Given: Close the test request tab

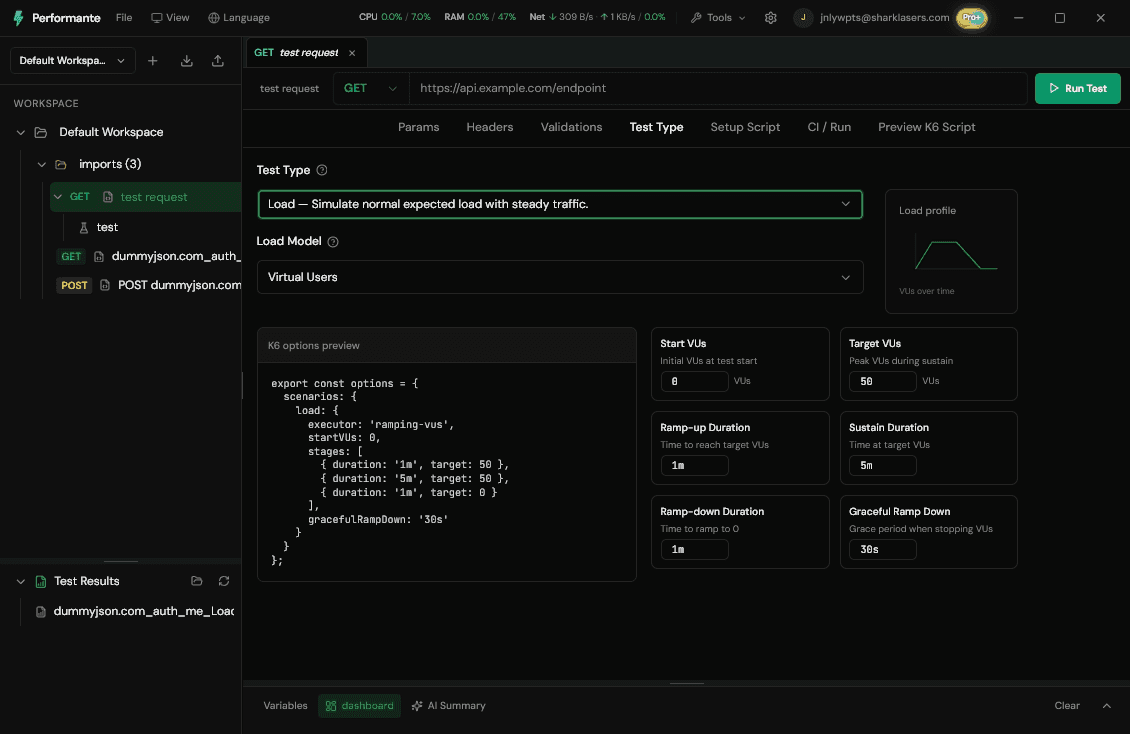Looking at the screenshot, I should click(352, 53).
